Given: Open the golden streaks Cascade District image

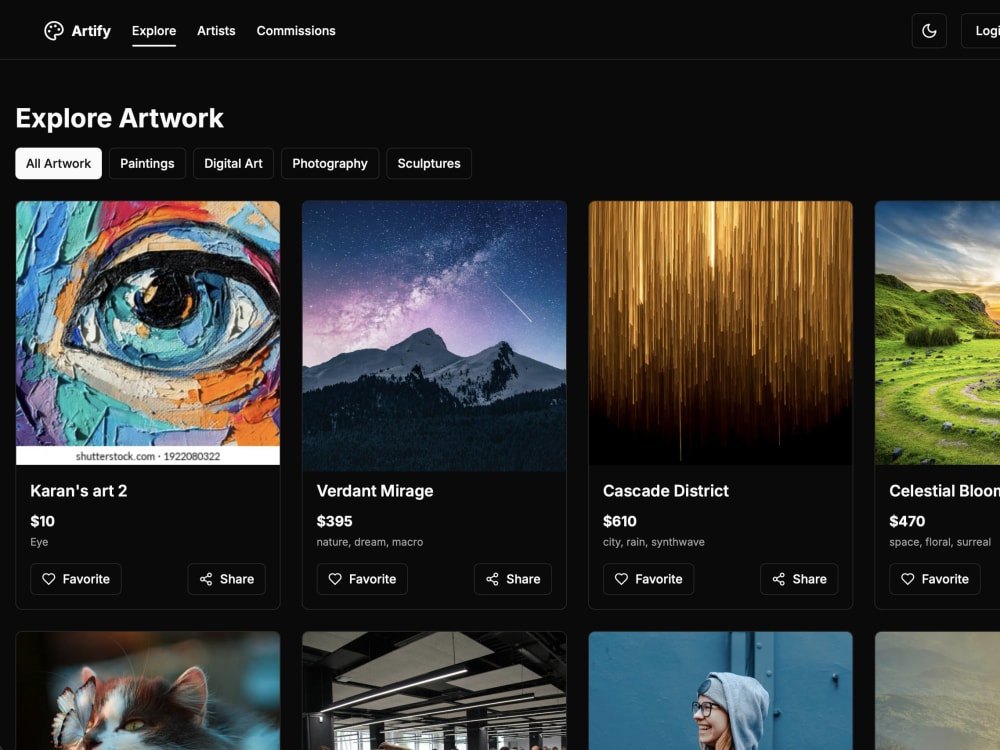Looking at the screenshot, I should 721,333.
